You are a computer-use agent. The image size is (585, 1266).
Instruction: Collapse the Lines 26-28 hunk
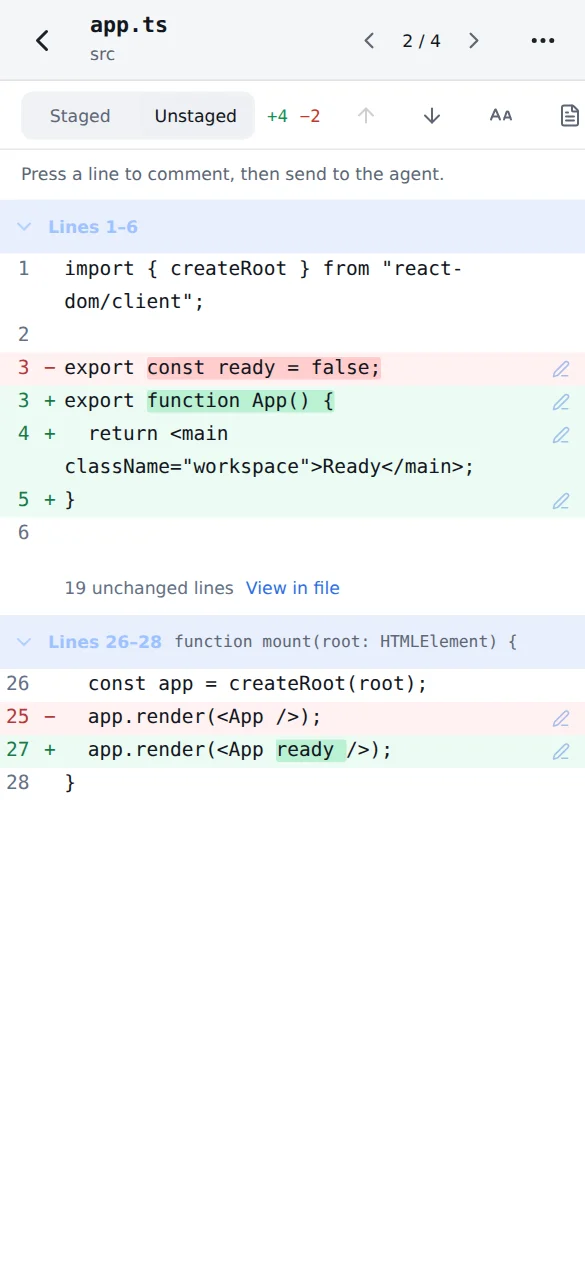point(24,642)
